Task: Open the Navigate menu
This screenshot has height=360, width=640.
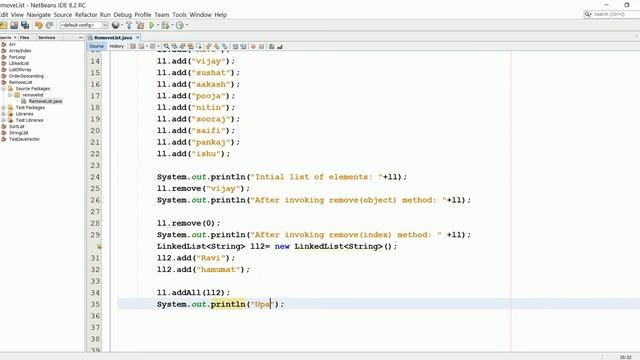Action: [x=39, y=15]
